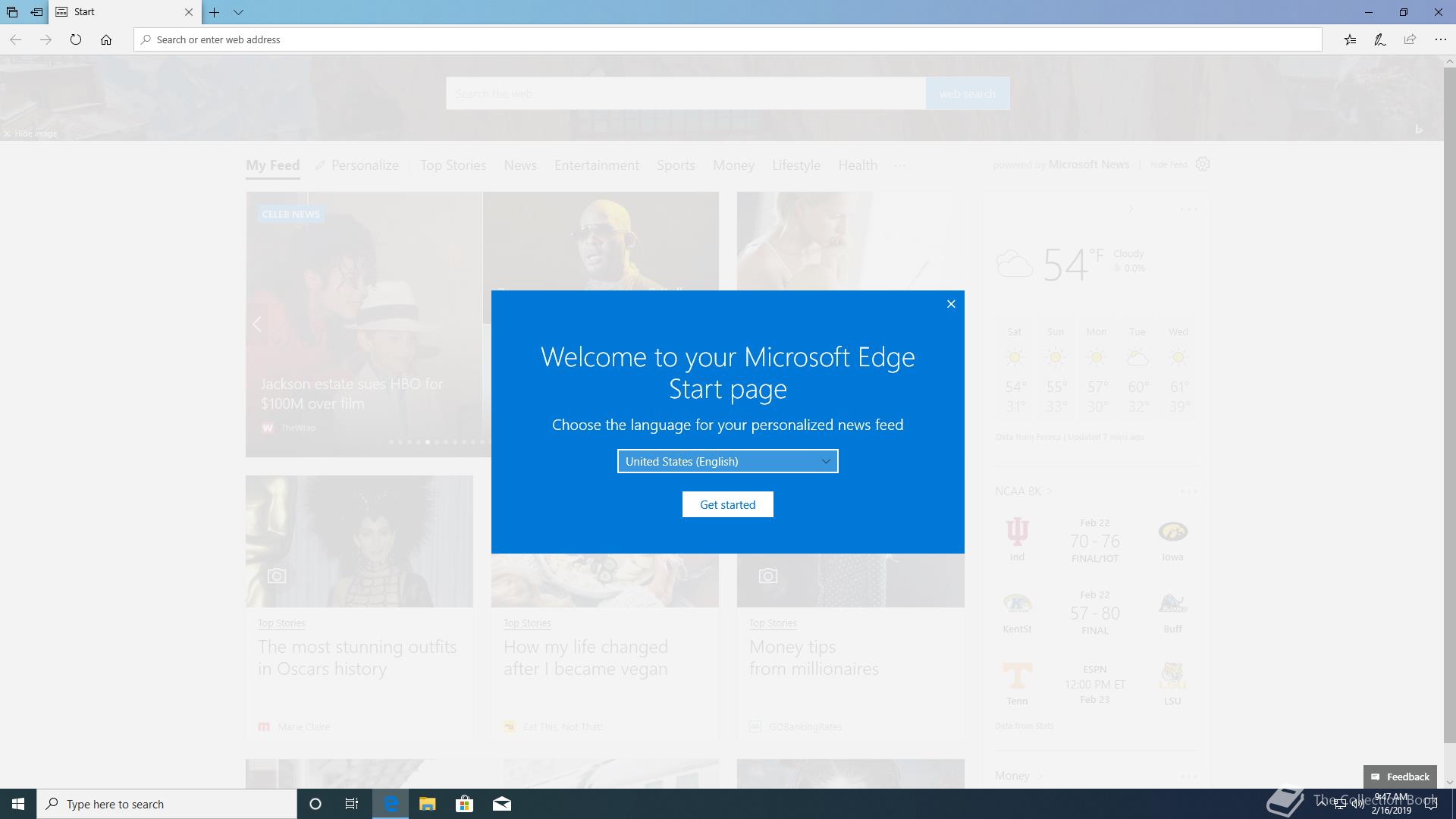1456x819 pixels.
Task: Expand the Money widget section
Action: click(x=1019, y=776)
